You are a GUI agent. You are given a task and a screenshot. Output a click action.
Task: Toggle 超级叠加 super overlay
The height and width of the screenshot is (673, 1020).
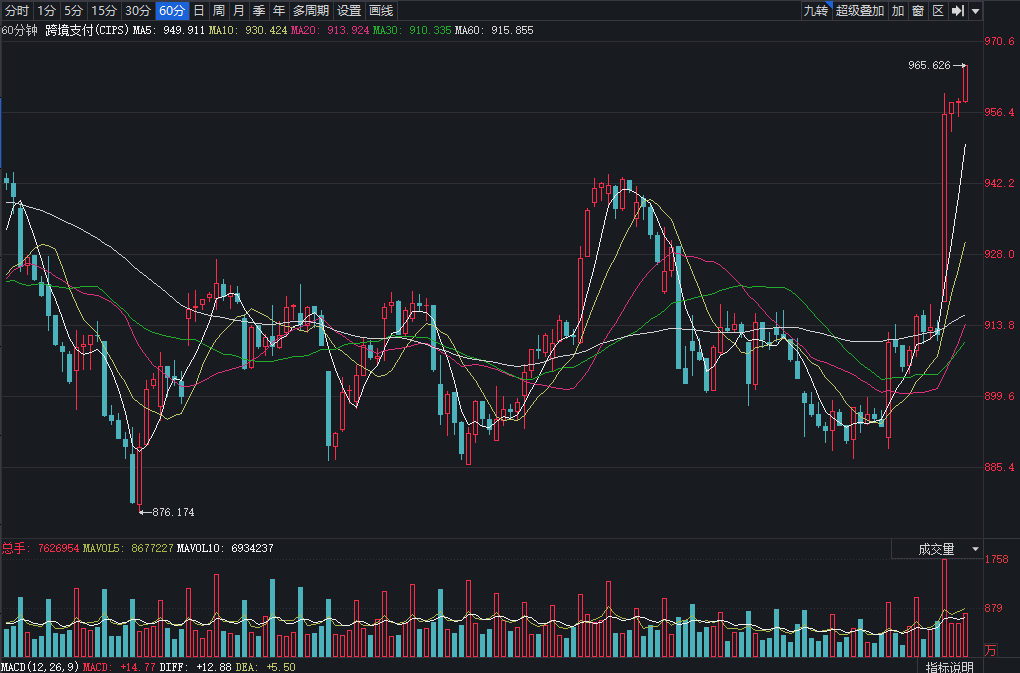[x=860, y=11]
